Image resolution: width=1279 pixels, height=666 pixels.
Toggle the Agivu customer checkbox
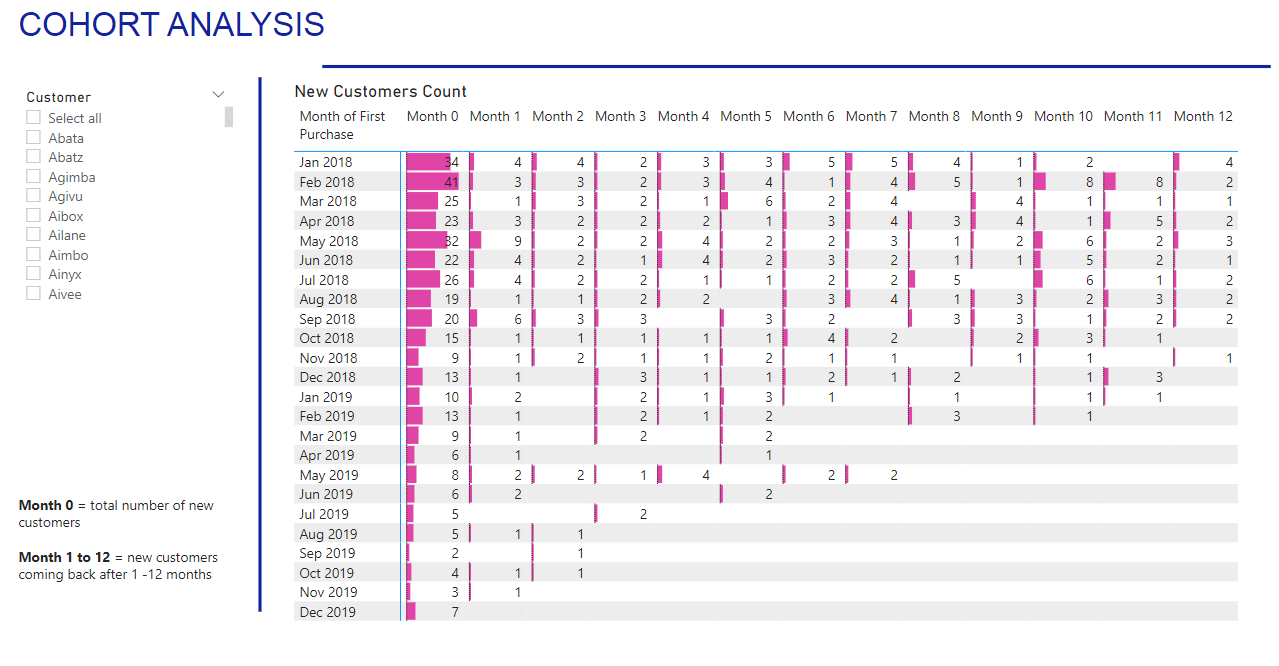click(x=34, y=196)
